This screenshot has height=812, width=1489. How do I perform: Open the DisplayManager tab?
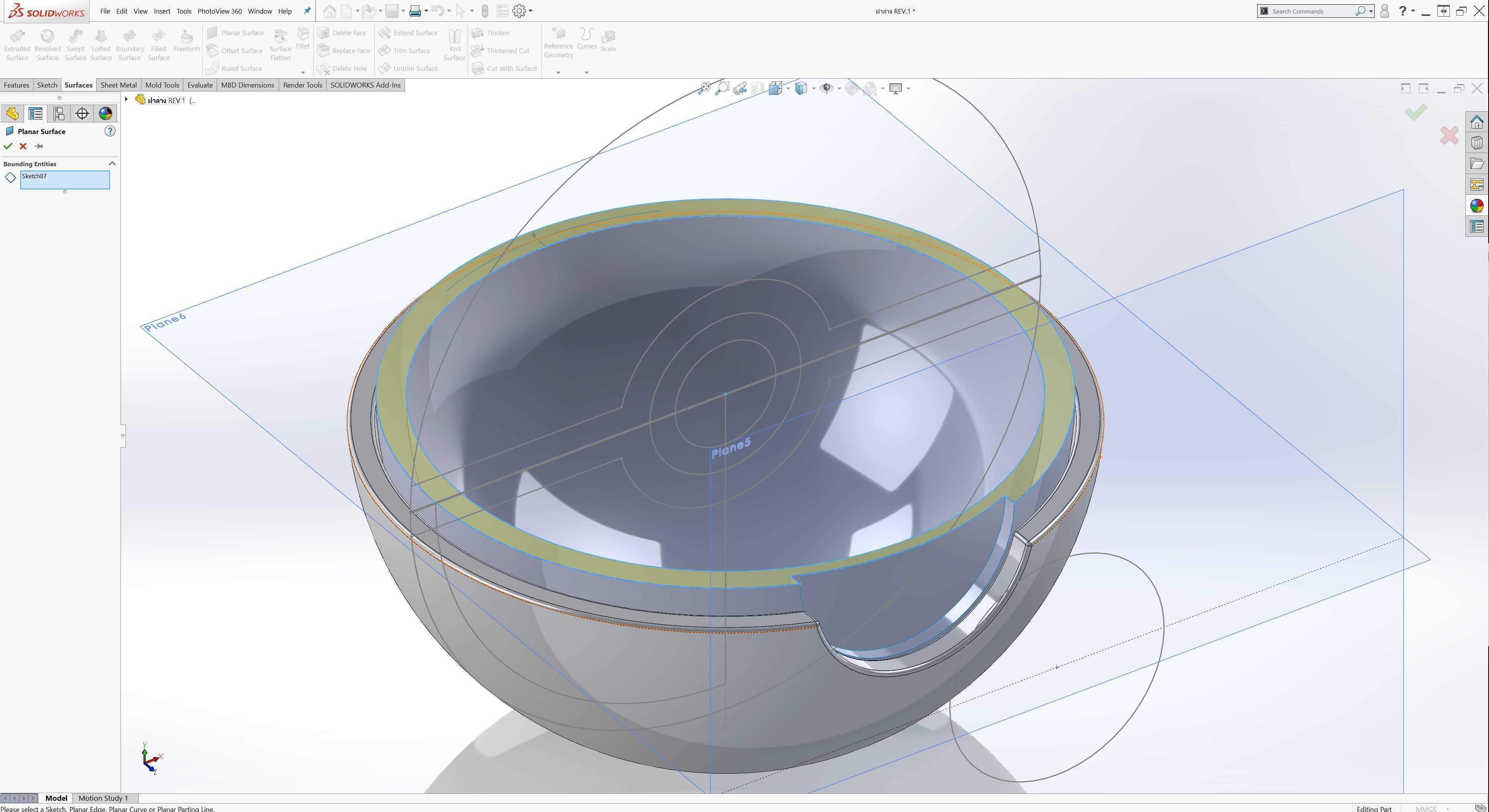click(x=105, y=113)
